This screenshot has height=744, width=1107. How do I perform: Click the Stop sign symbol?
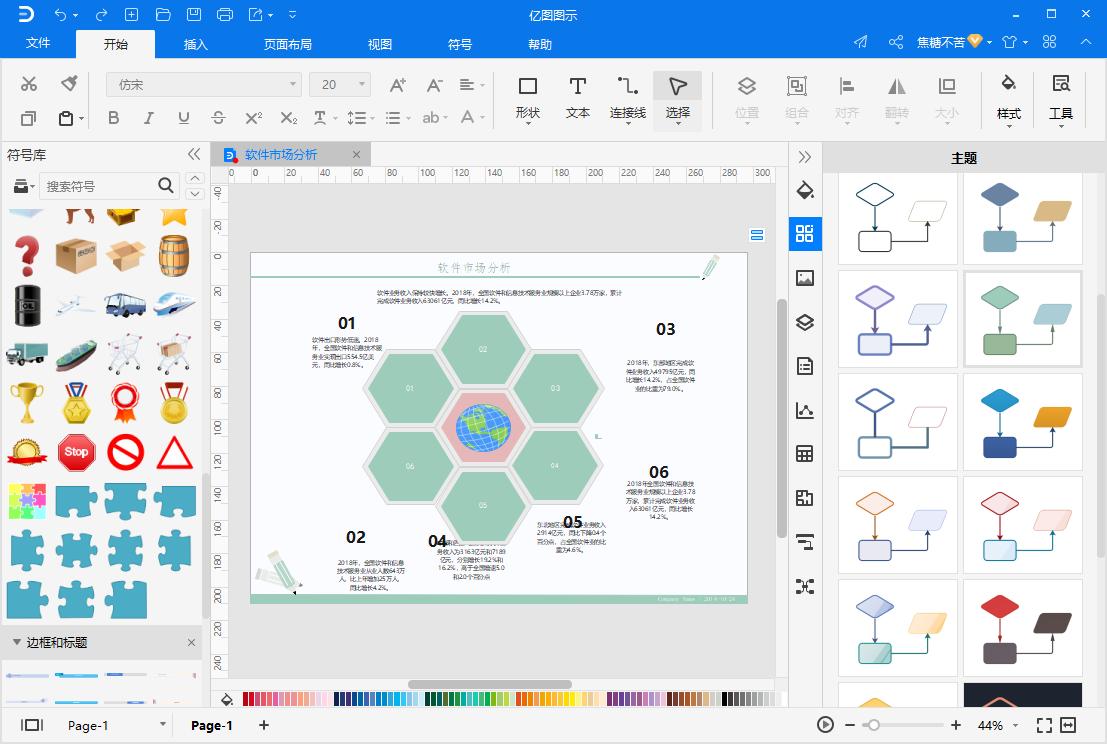[76, 452]
